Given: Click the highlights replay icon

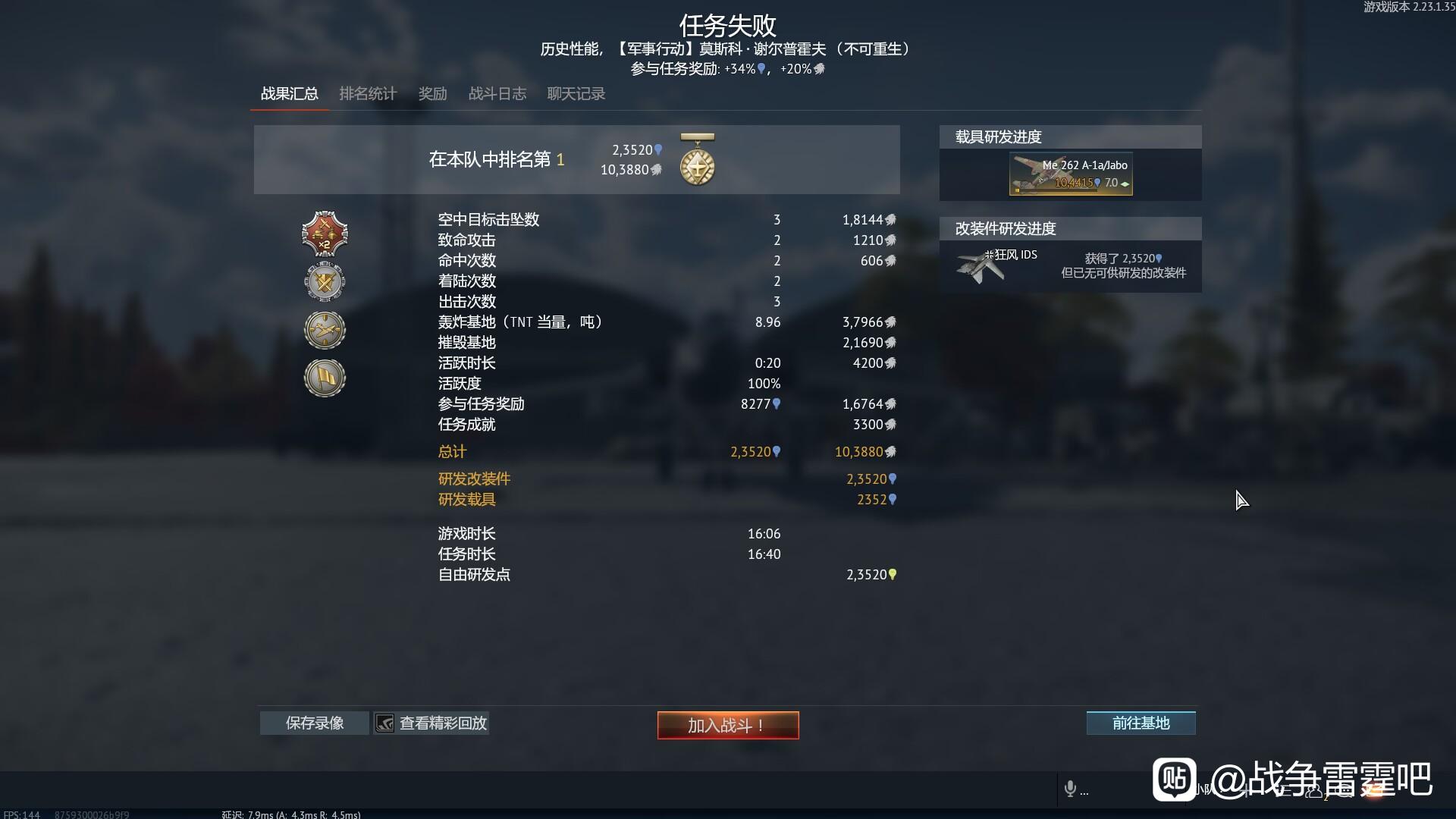Looking at the screenshot, I should pyautogui.click(x=385, y=723).
